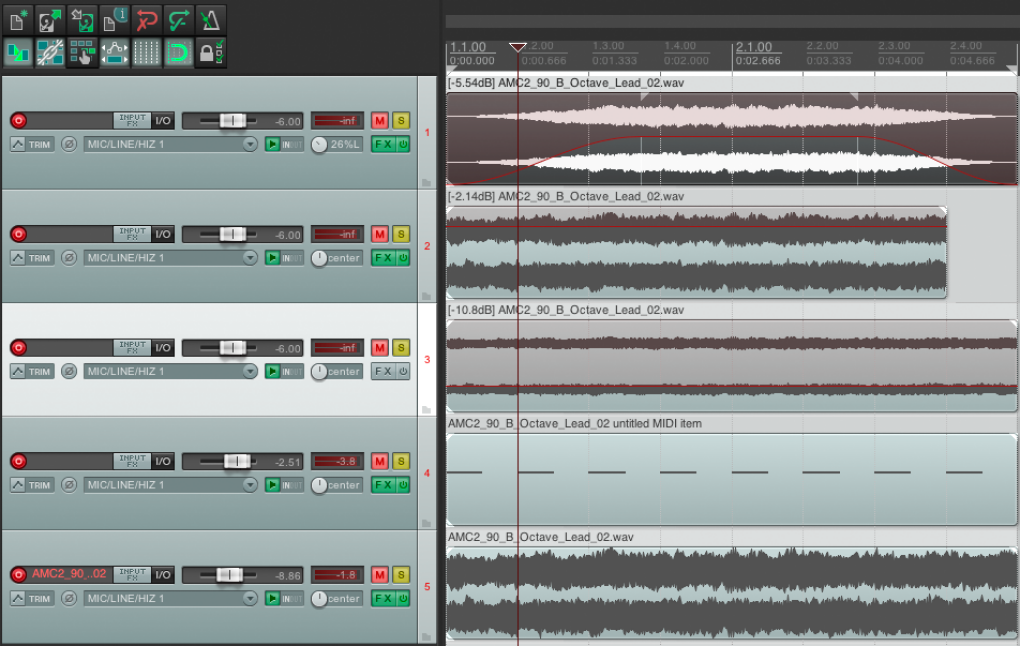1020x646 pixels.
Task: Mute track 1 with its M button
Action: (380, 120)
